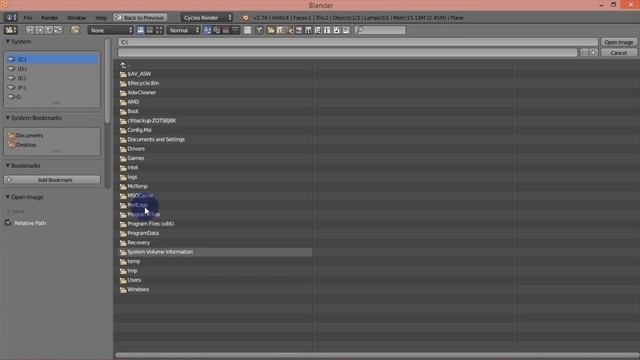This screenshot has height=360, width=640.
Task: Click the filter search field
Action: pyautogui.click(x=380, y=30)
